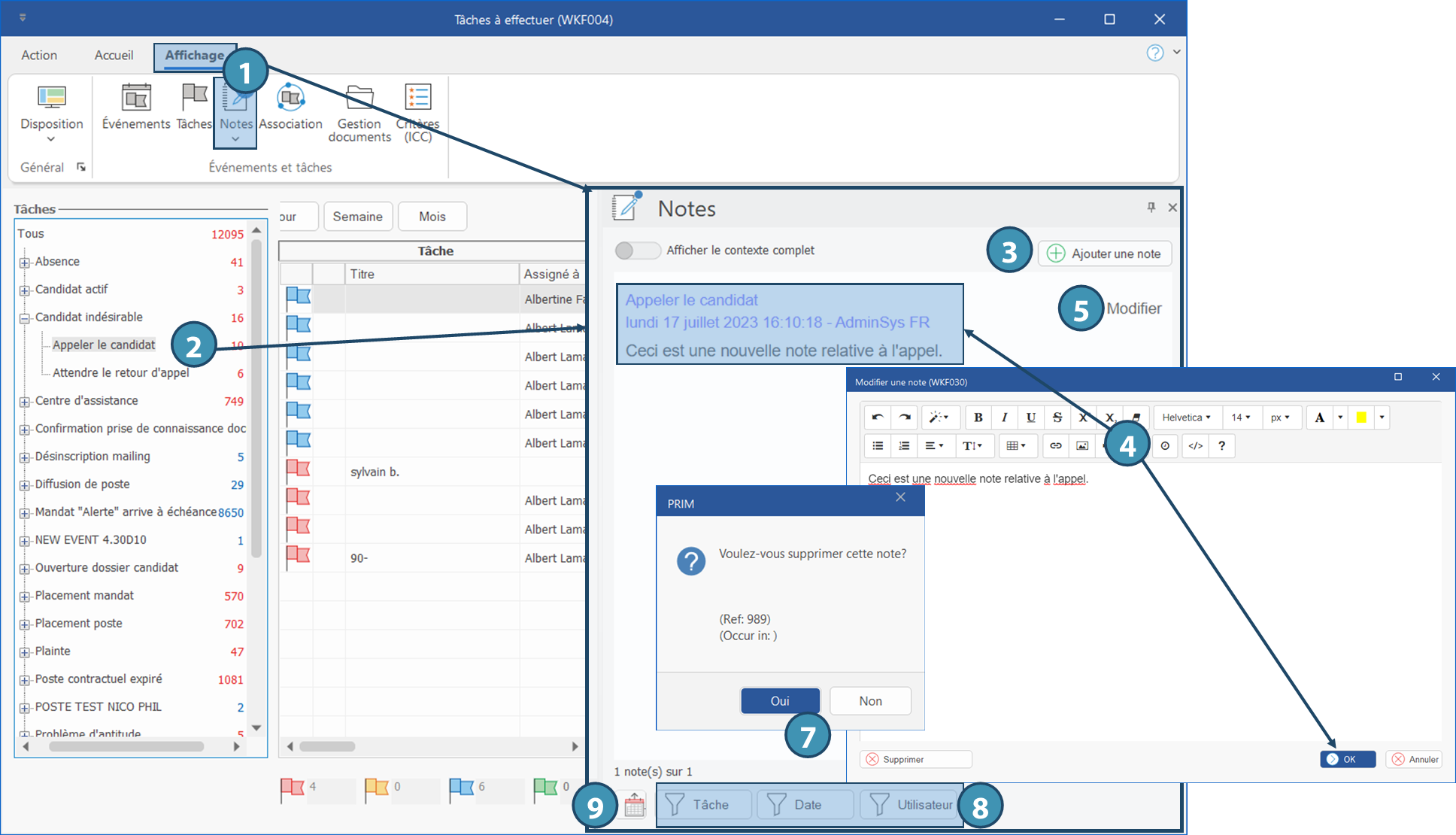This screenshot has width=1456, height=835.
Task: Expand the Absence tree node
Action: click(25, 263)
